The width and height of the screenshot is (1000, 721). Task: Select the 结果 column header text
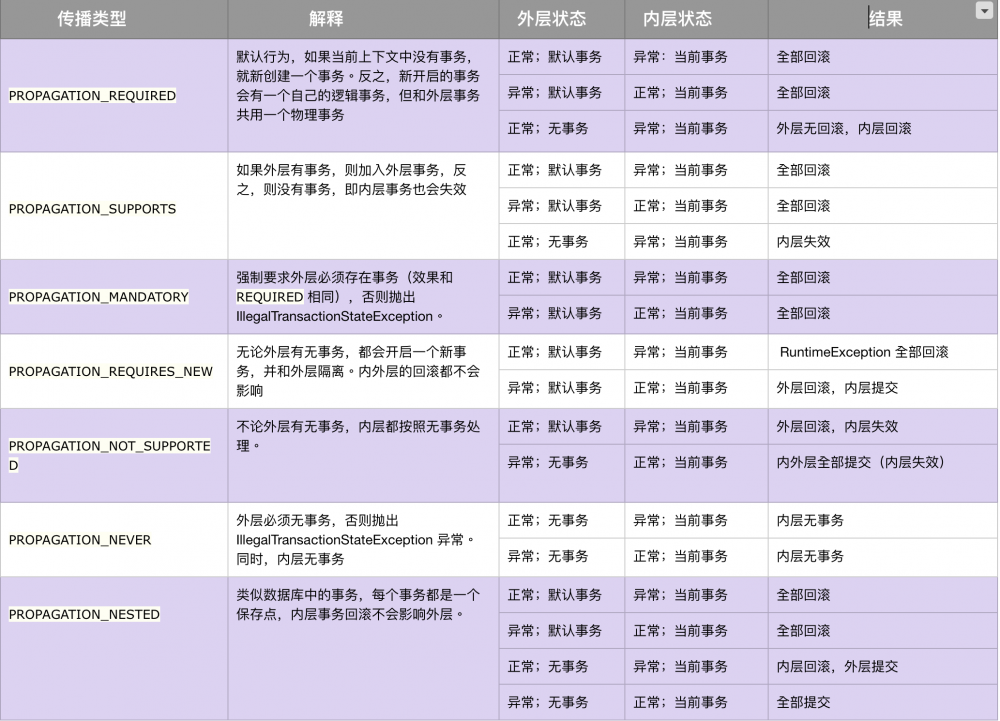pos(885,19)
